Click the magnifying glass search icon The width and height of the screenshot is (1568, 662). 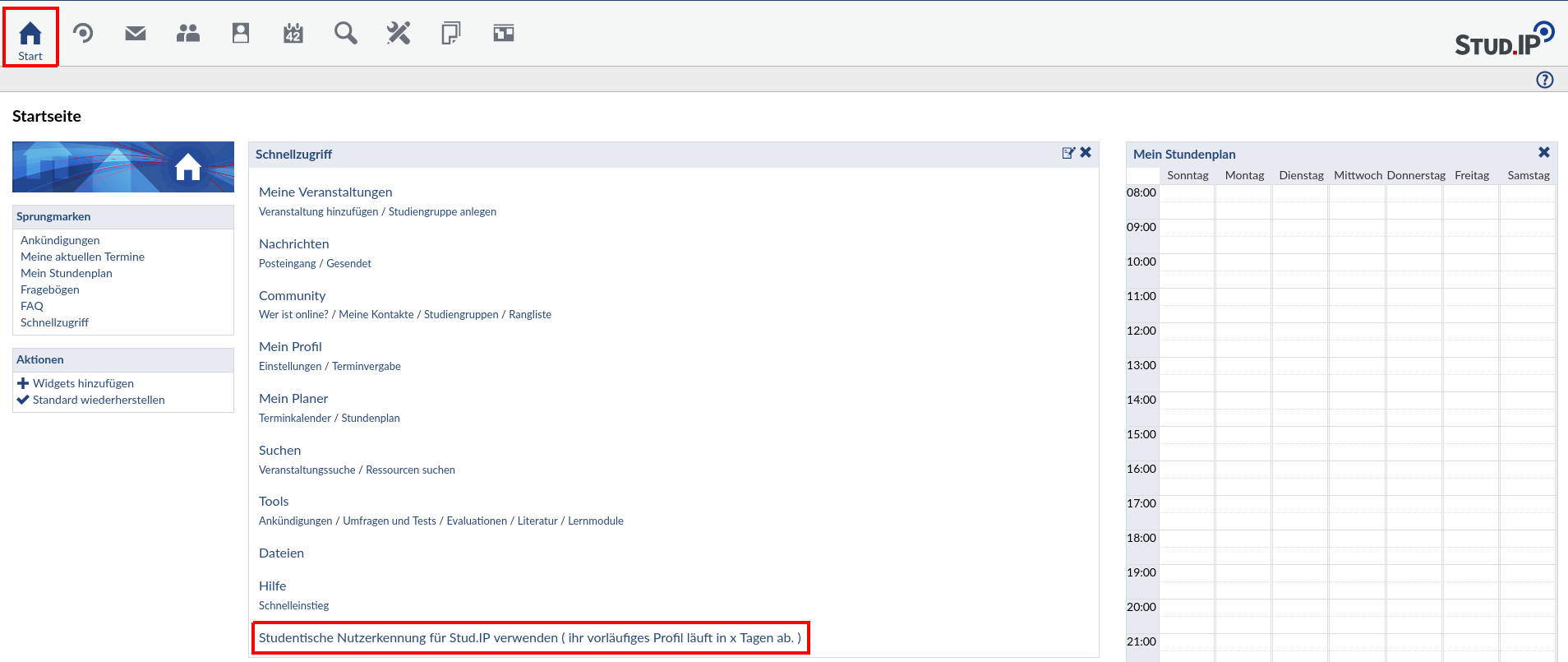point(346,34)
